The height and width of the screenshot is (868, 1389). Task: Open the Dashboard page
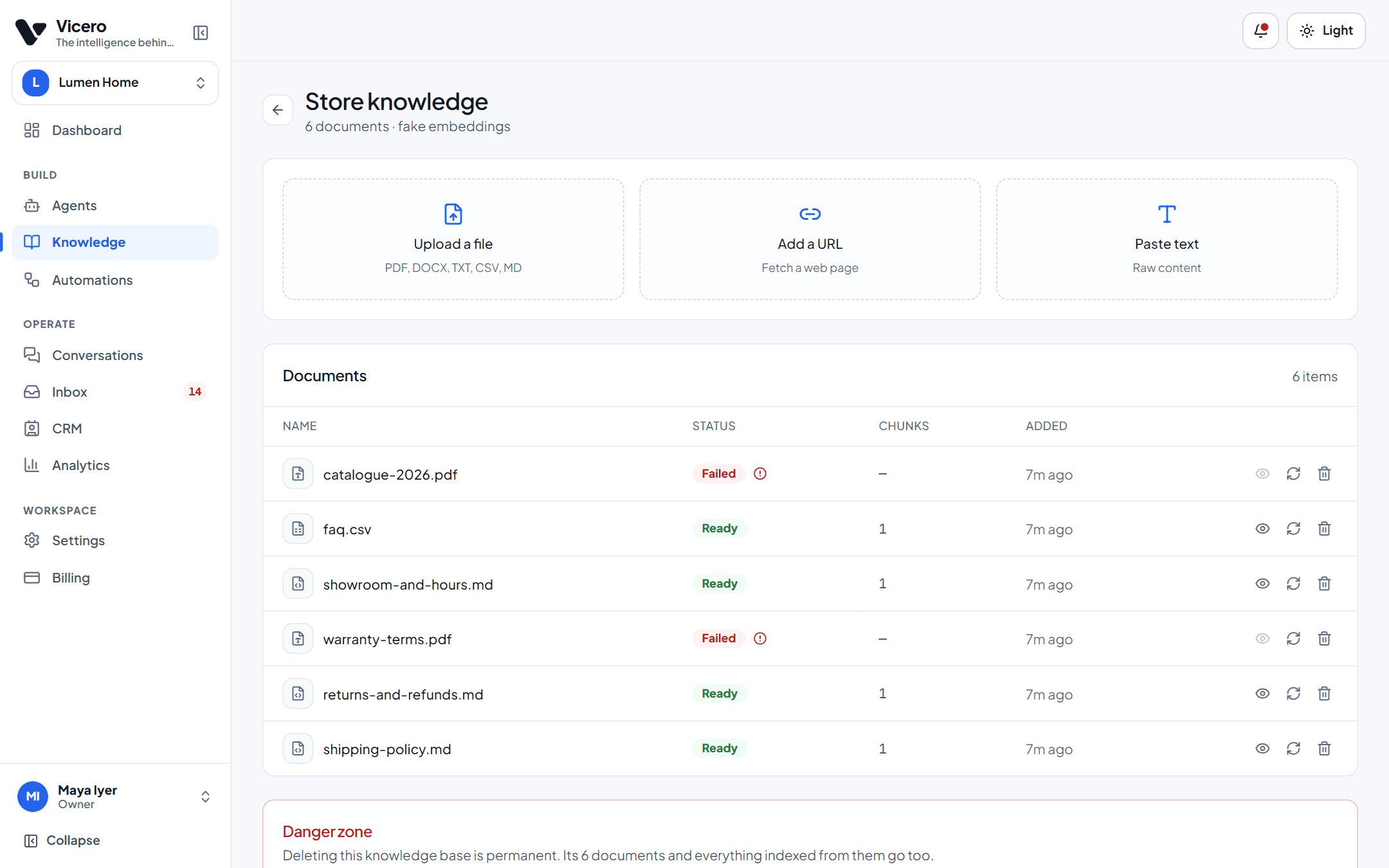pos(115,131)
